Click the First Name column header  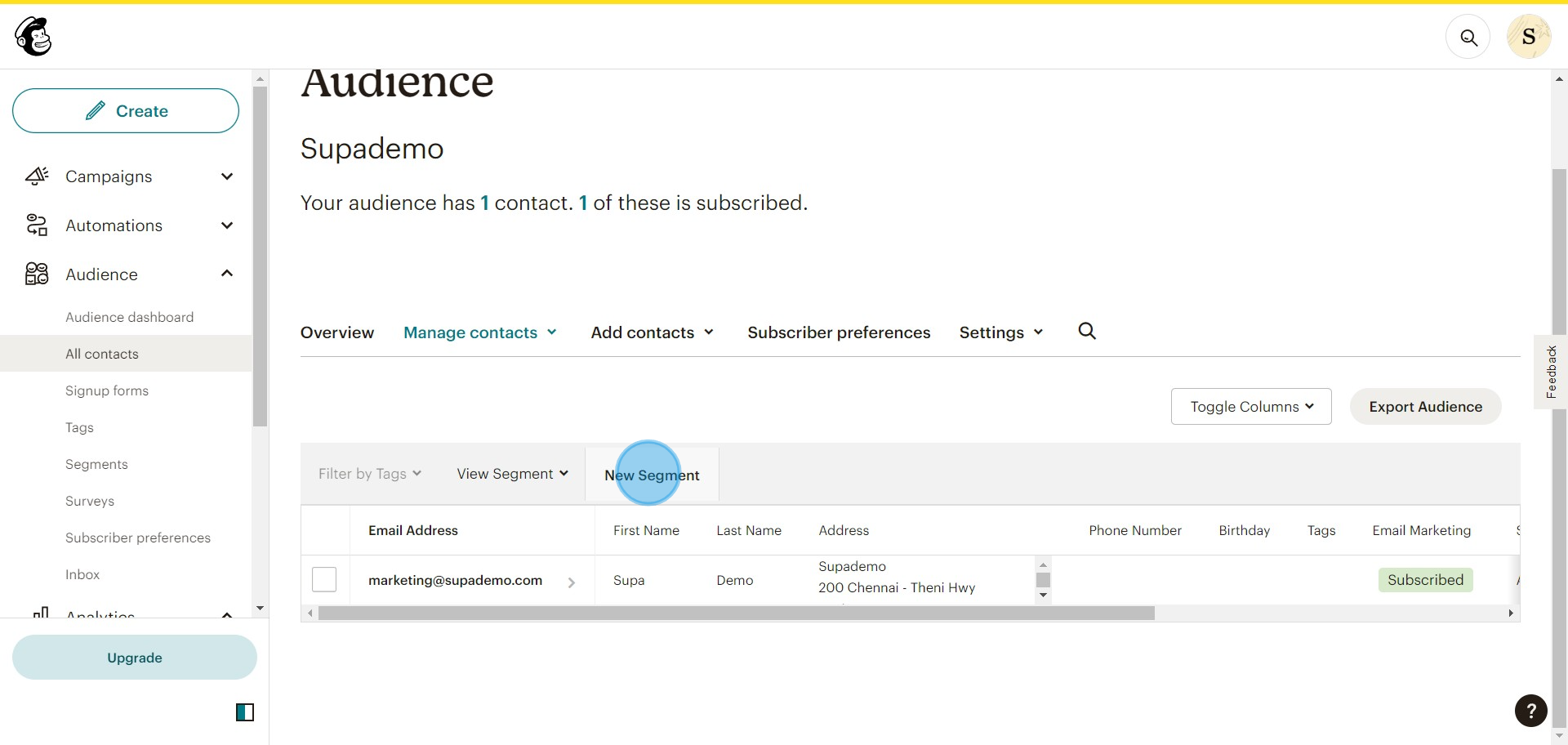pos(646,530)
